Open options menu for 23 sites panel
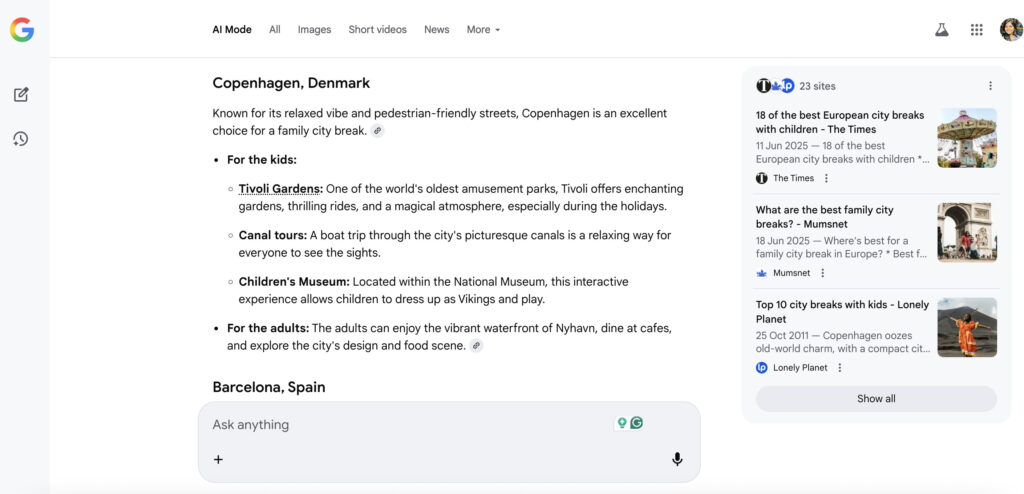This screenshot has height=494, width=1024. (x=990, y=86)
